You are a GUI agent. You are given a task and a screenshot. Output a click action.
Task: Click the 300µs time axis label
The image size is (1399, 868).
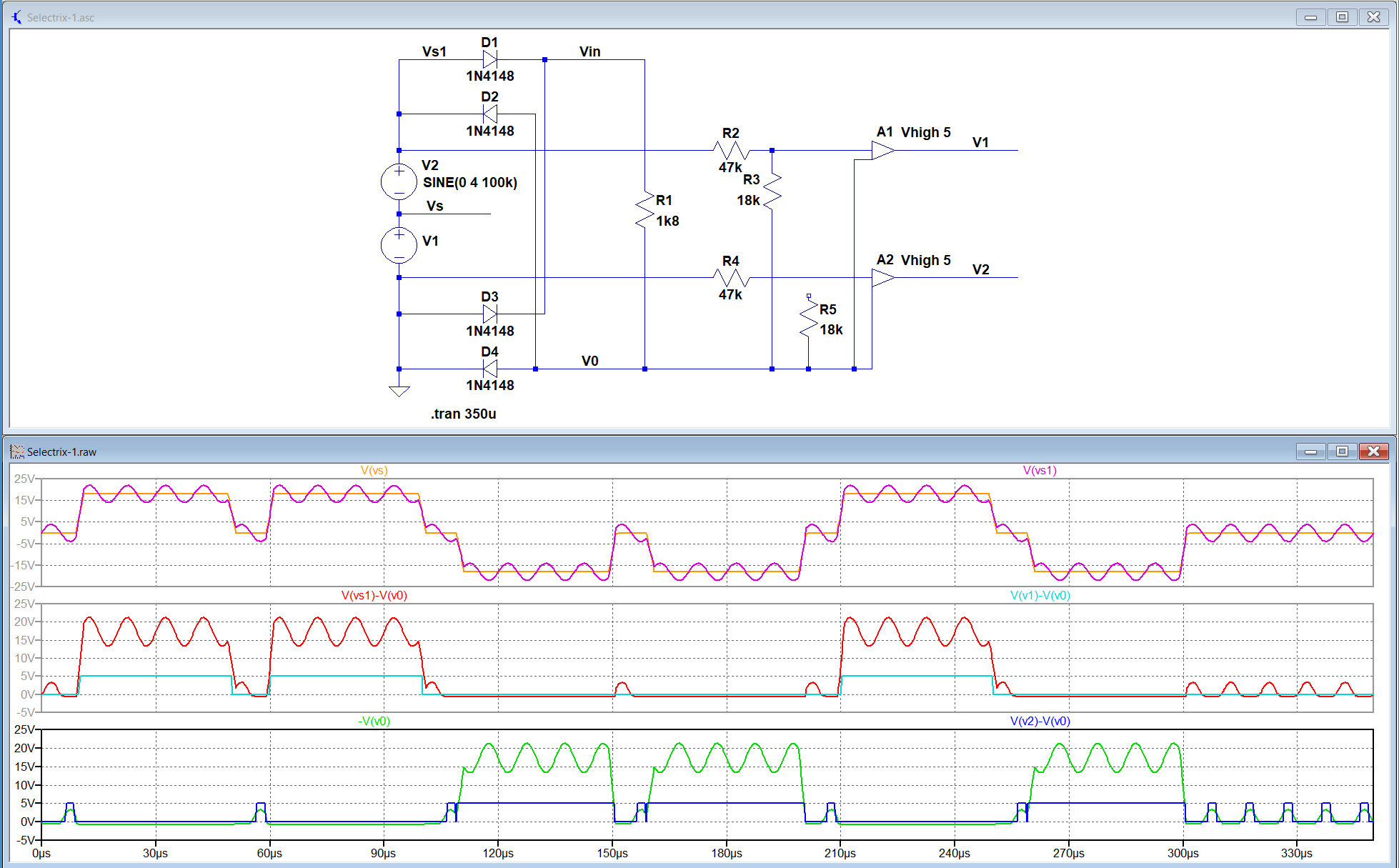point(1183,853)
